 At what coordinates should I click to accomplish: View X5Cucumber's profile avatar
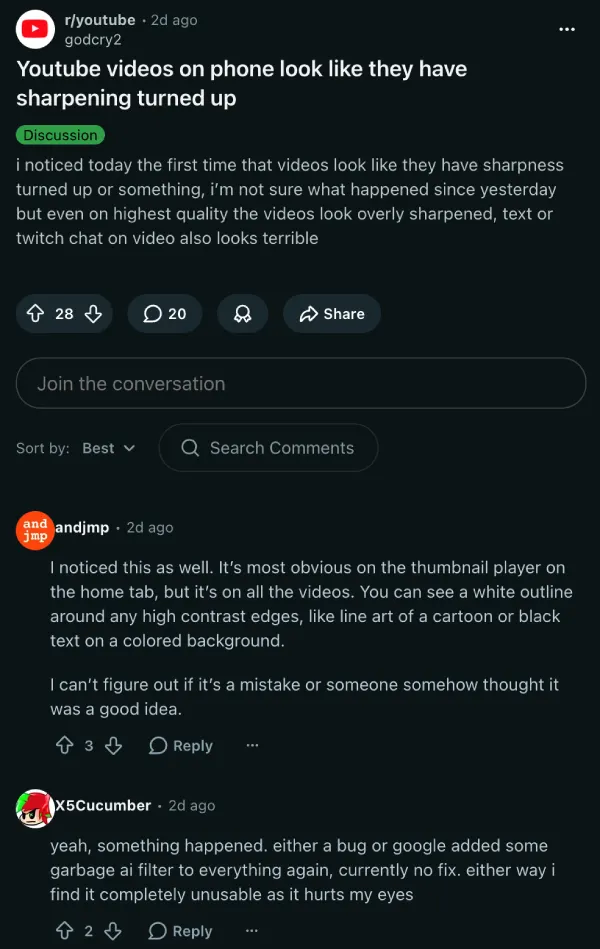(35, 807)
